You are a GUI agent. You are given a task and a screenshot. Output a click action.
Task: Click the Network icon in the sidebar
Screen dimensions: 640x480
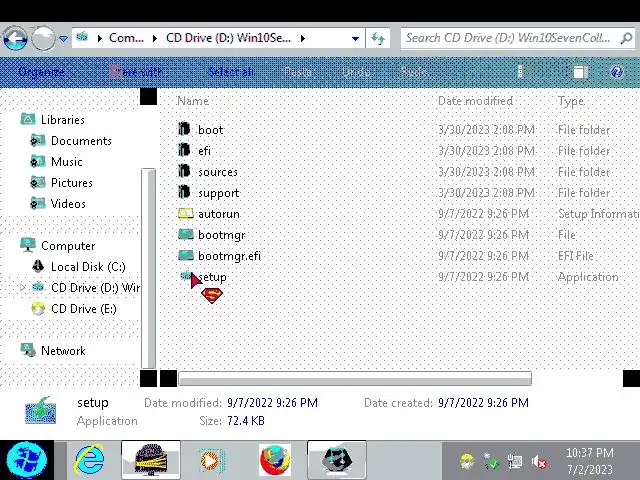click(x=28, y=350)
